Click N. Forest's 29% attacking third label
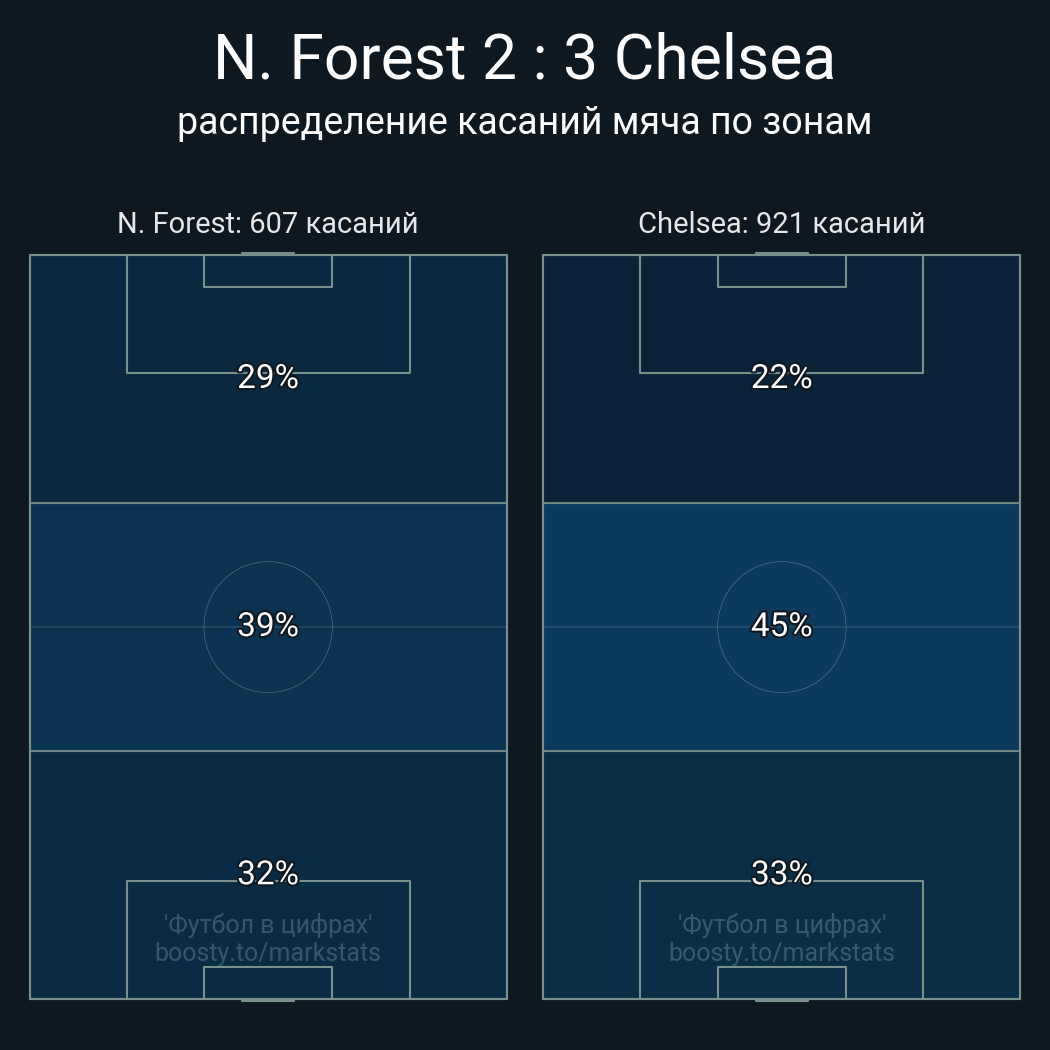This screenshot has height=1050, width=1050. point(268,377)
